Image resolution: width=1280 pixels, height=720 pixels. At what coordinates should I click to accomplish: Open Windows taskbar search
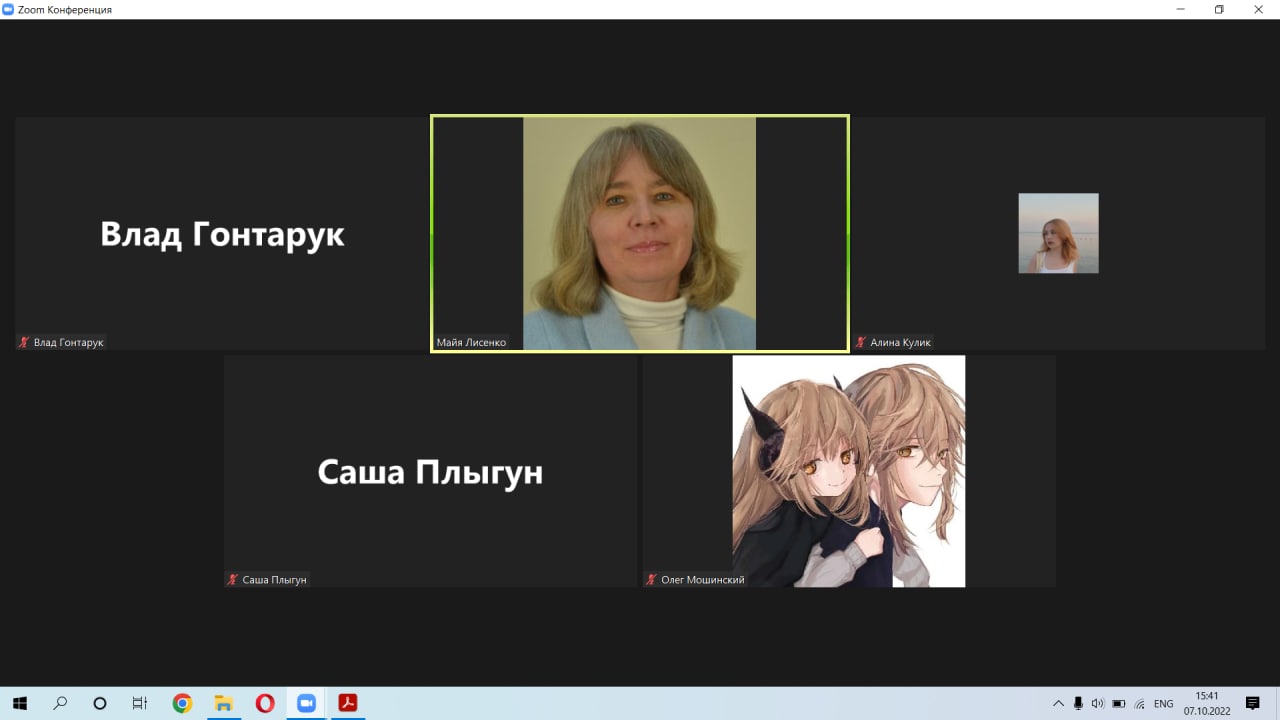(60, 703)
